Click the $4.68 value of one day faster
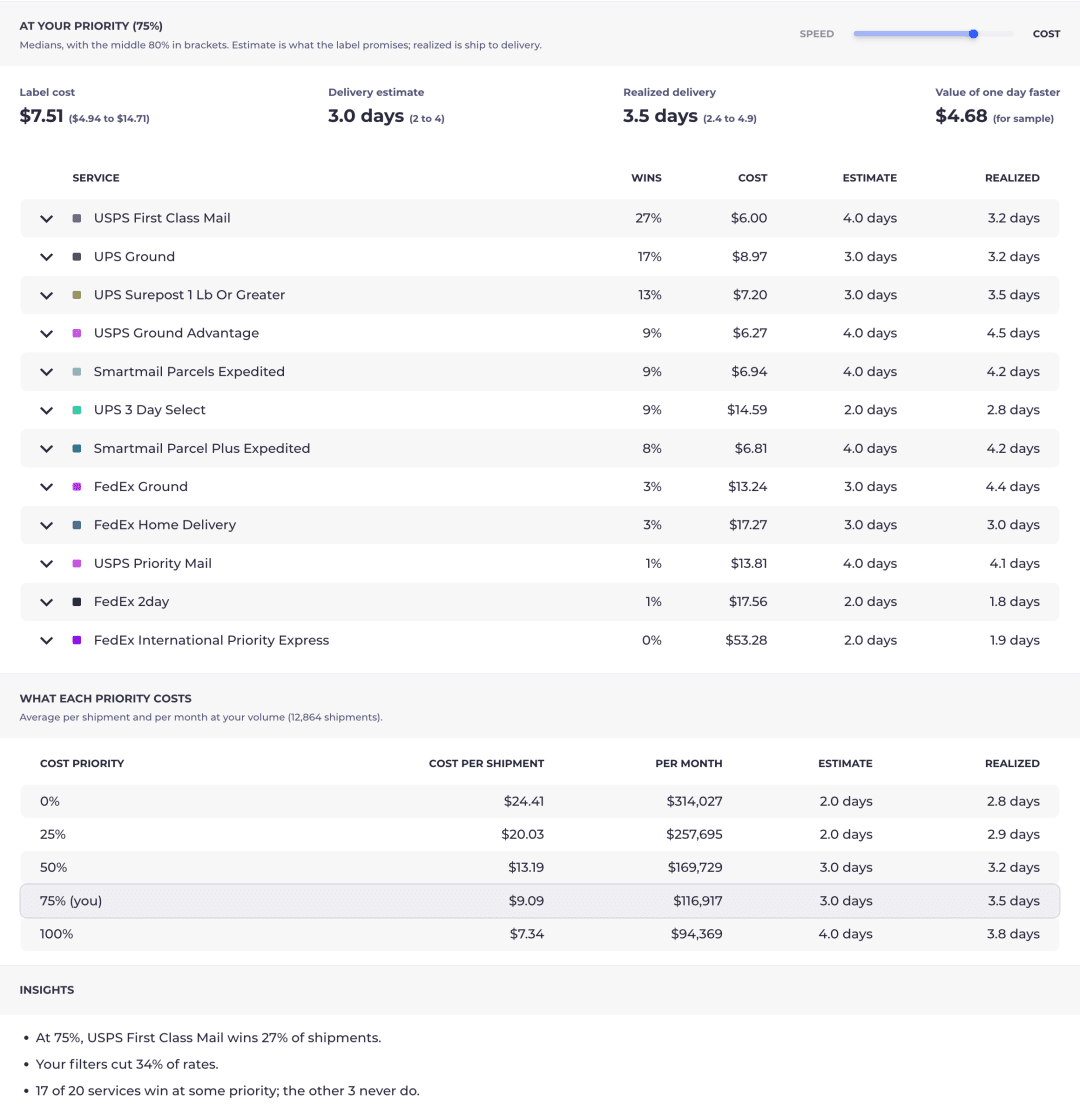1080x1119 pixels. (962, 116)
